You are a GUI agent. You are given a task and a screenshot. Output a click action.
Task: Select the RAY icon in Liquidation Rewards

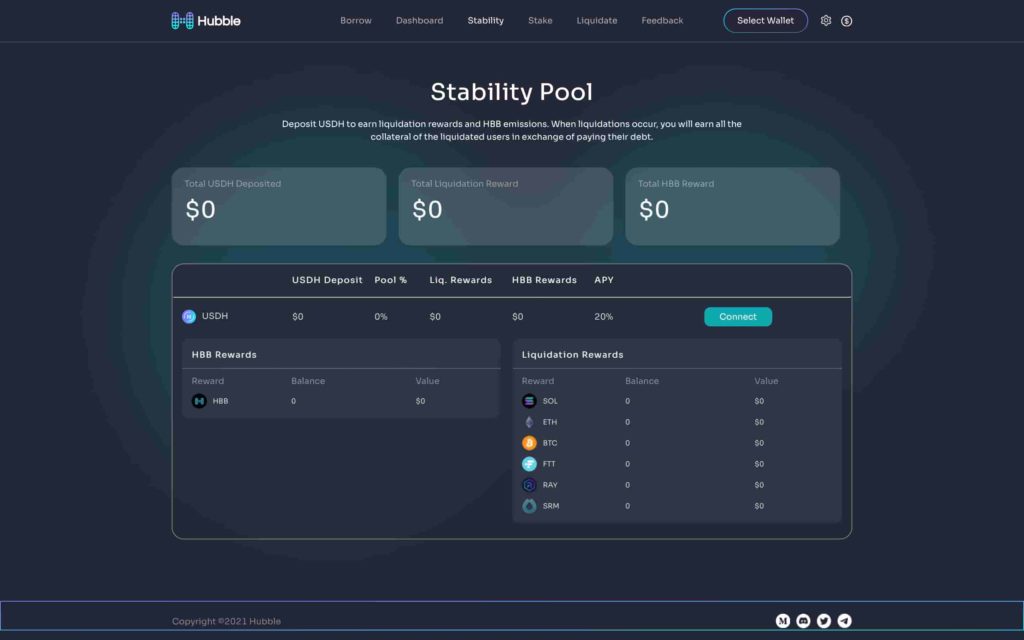(x=528, y=485)
